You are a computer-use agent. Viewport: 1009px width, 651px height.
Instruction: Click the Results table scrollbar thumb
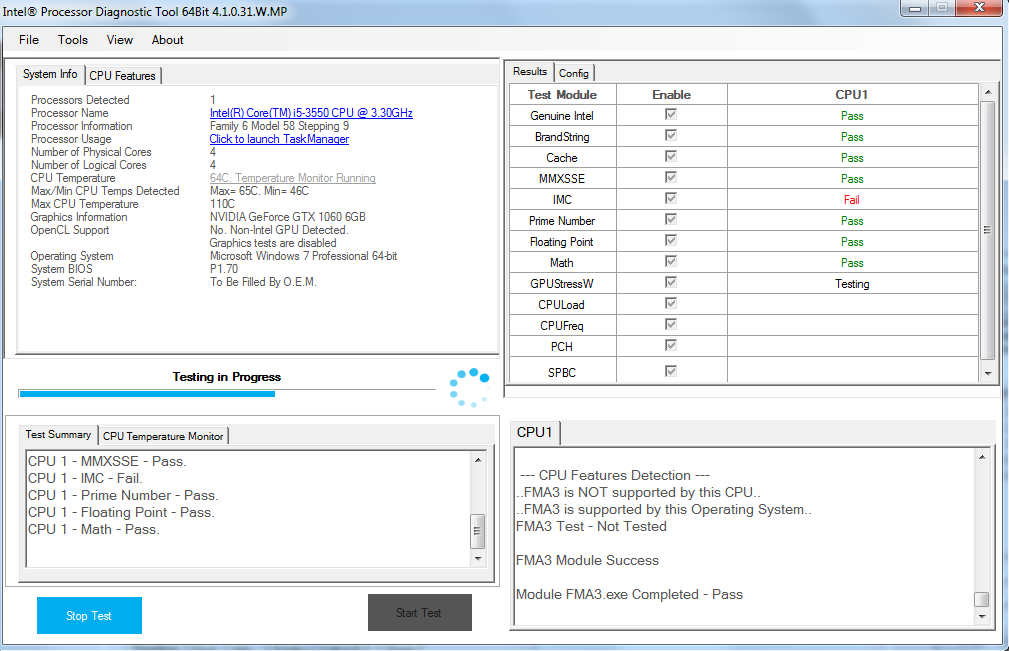988,230
